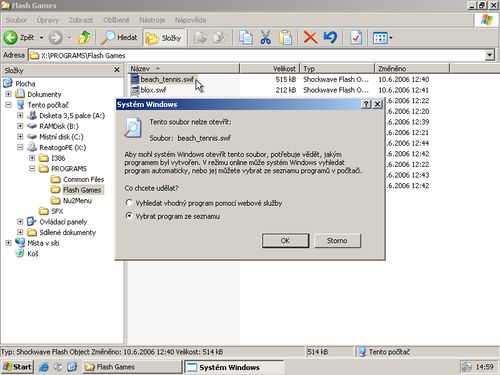
Task: Click the red X Delete icon
Action: tap(310, 38)
